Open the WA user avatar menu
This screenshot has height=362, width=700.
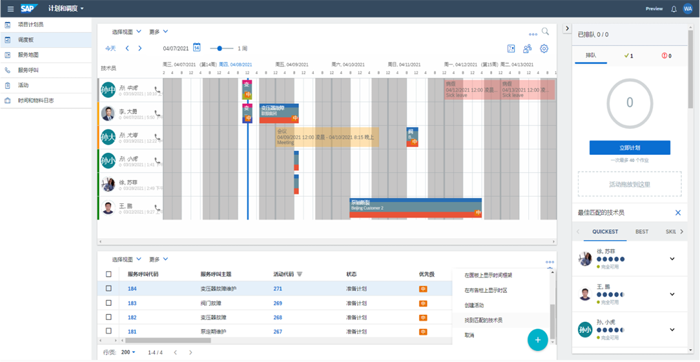click(x=688, y=8)
